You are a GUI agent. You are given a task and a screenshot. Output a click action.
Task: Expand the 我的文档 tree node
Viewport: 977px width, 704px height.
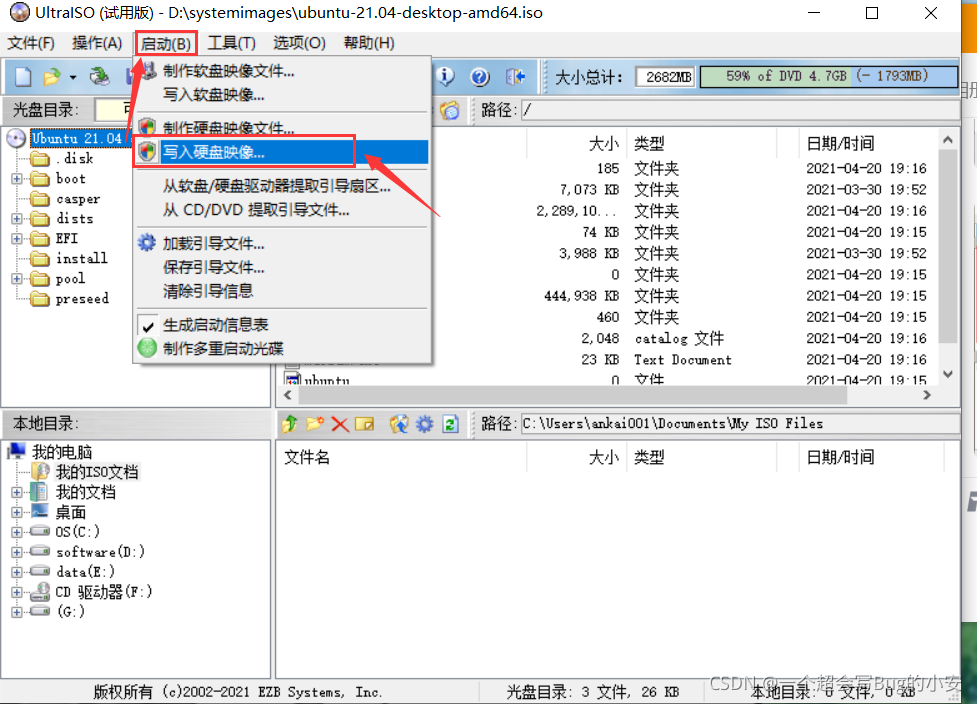coord(17,492)
